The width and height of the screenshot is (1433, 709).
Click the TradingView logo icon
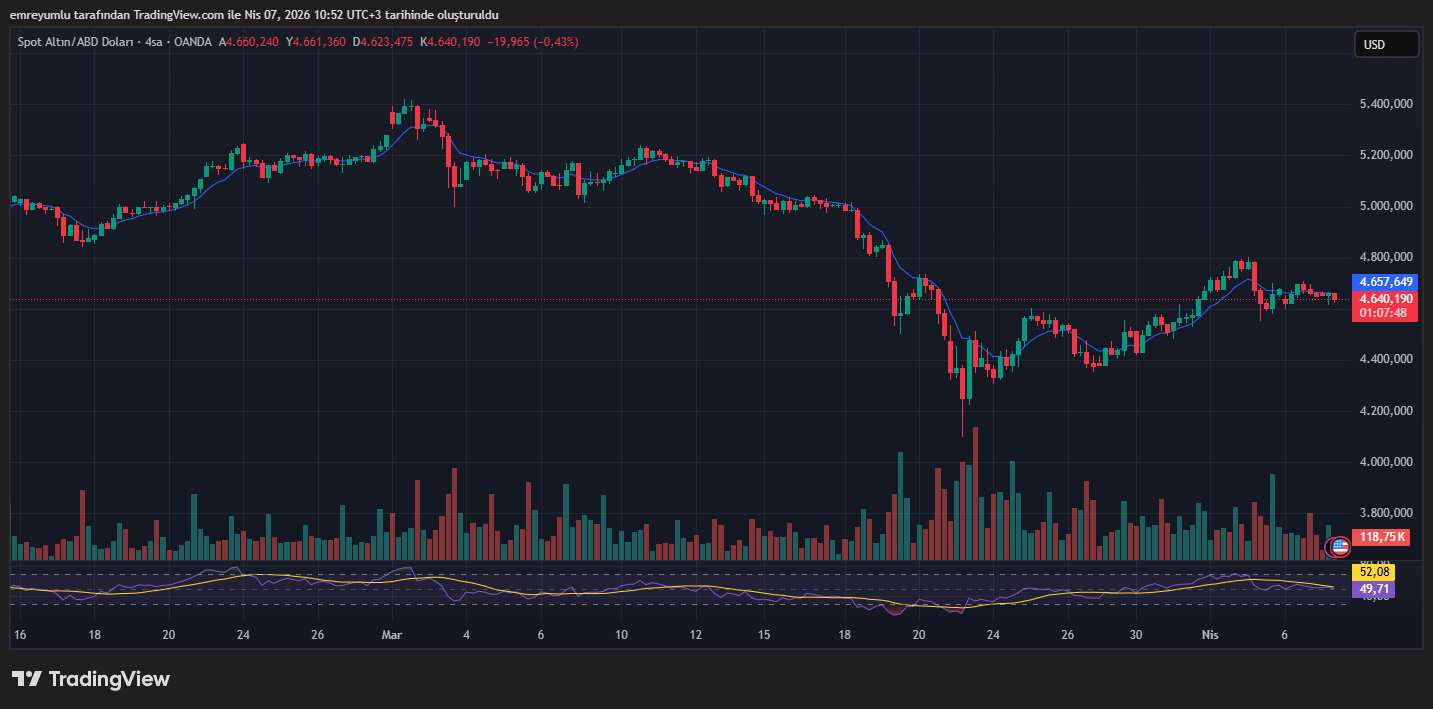pos(26,679)
